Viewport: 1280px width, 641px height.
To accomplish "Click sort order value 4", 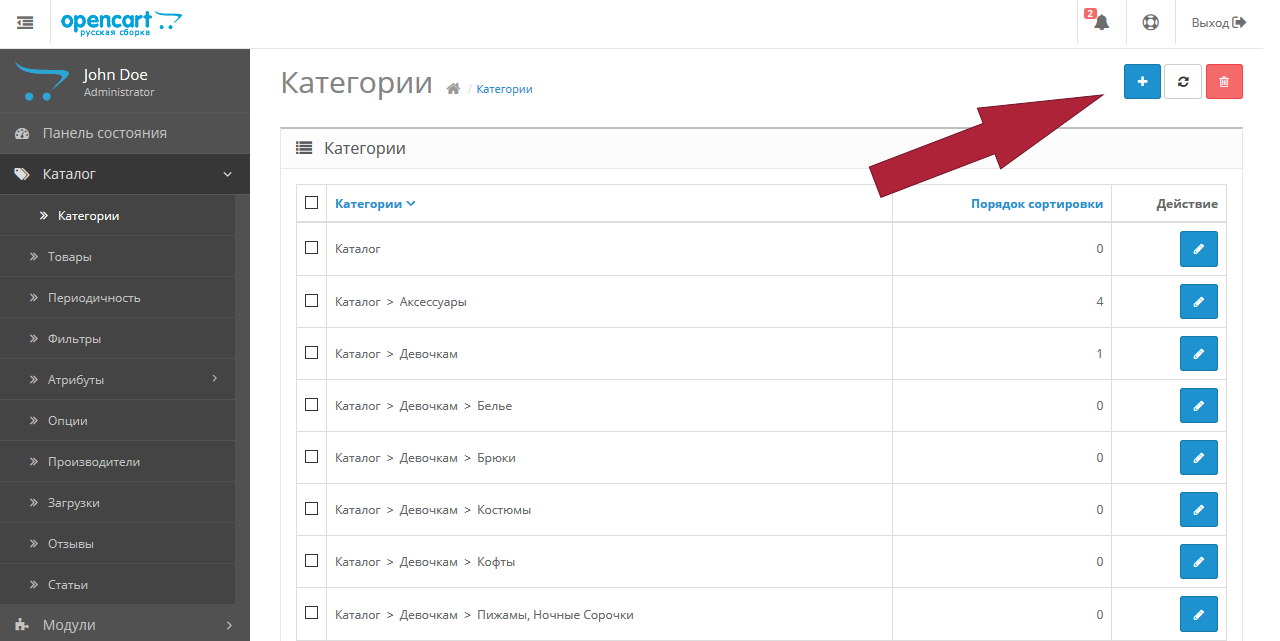I will (x=1100, y=301).
